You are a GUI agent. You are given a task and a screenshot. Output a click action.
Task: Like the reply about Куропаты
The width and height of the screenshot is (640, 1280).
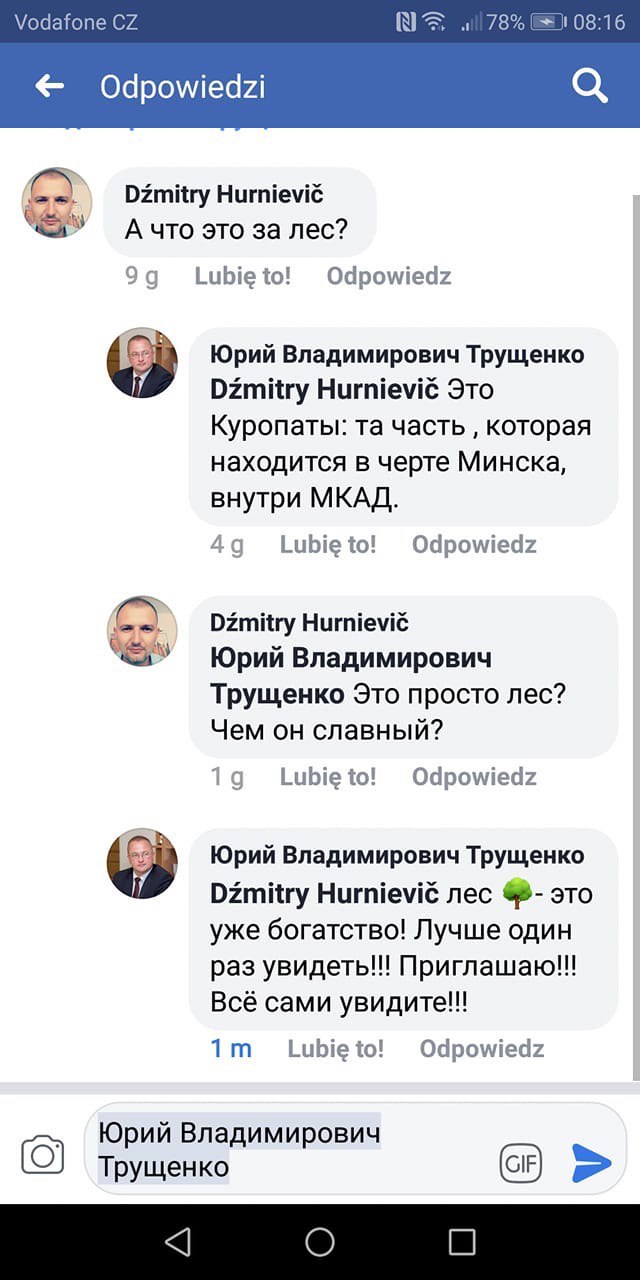click(328, 545)
